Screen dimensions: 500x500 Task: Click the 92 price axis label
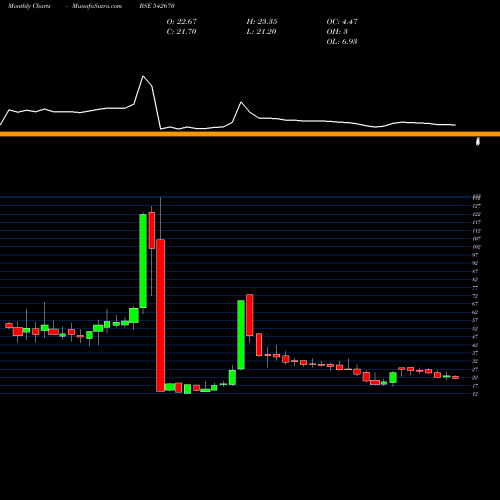pos(475,263)
